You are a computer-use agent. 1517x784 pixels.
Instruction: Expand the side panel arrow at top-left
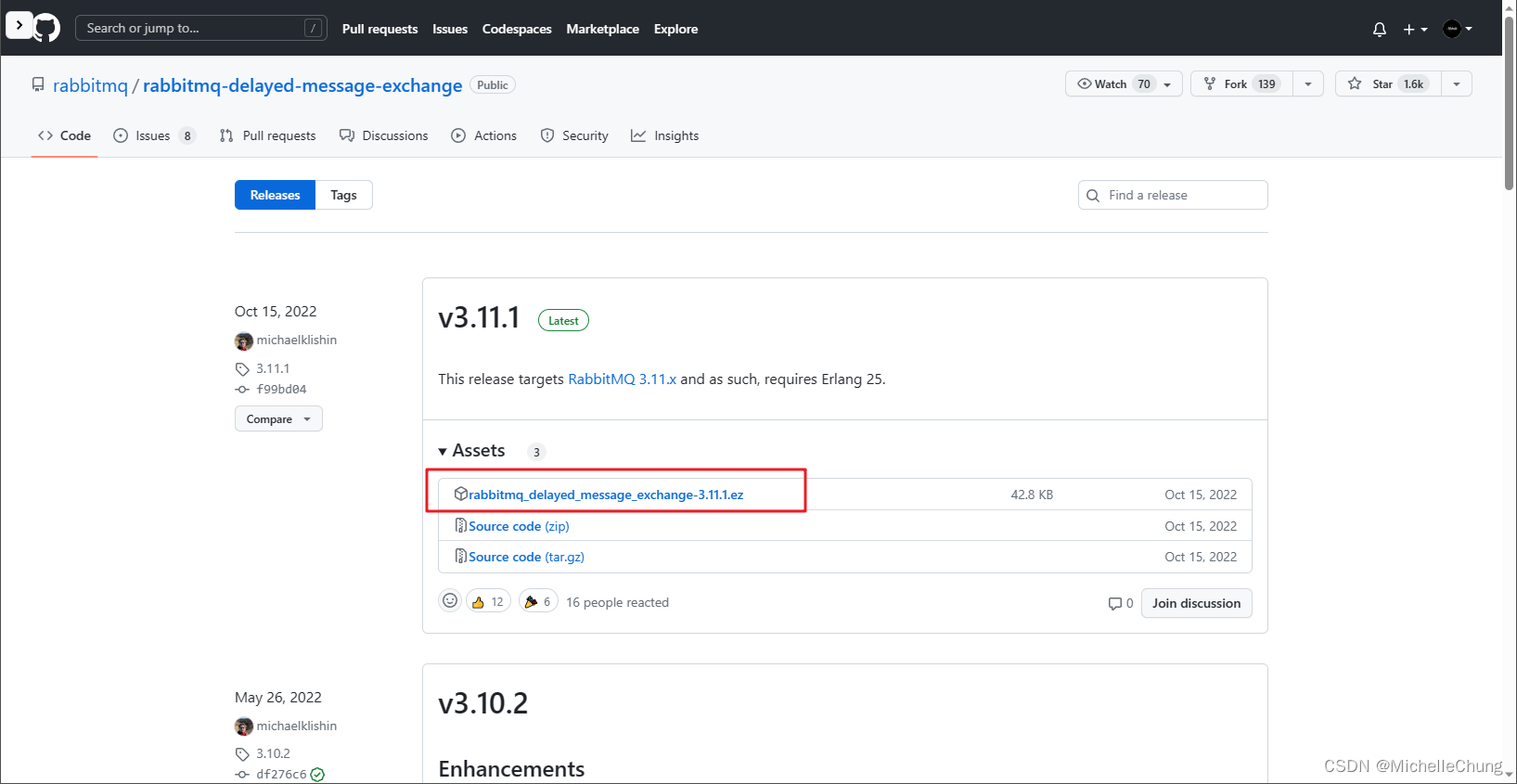19,25
